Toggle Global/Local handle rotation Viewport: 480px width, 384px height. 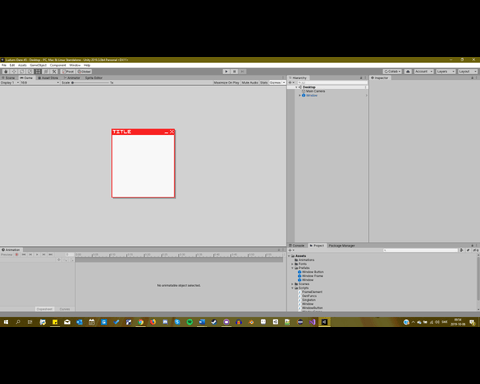point(84,71)
